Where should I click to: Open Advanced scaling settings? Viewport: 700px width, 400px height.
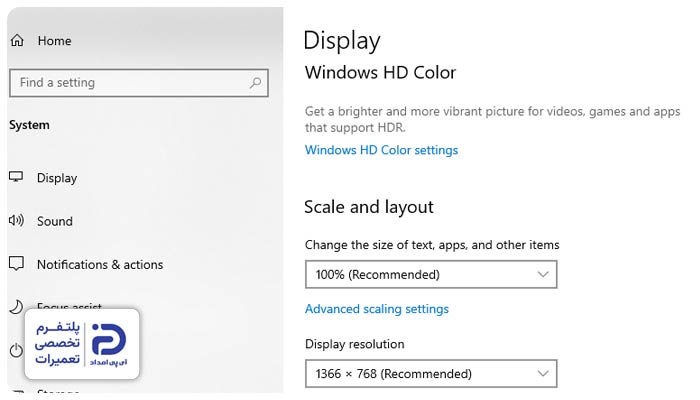coord(377,309)
